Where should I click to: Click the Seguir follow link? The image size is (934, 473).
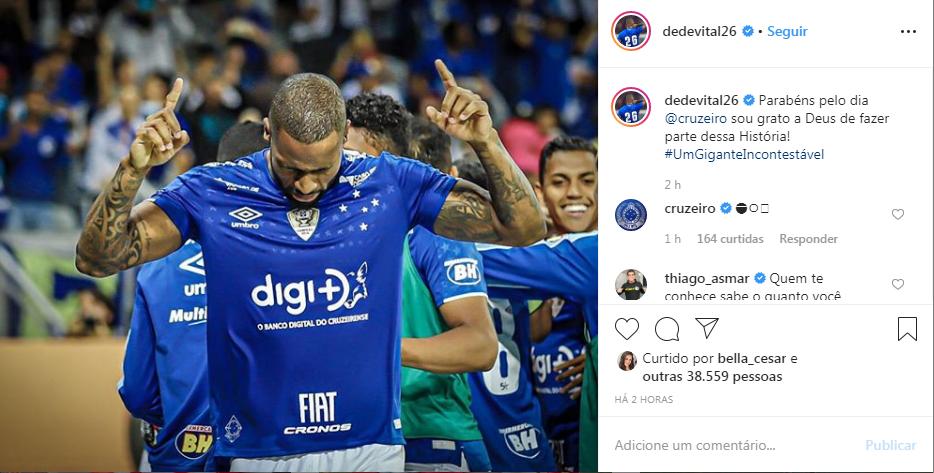787,32
